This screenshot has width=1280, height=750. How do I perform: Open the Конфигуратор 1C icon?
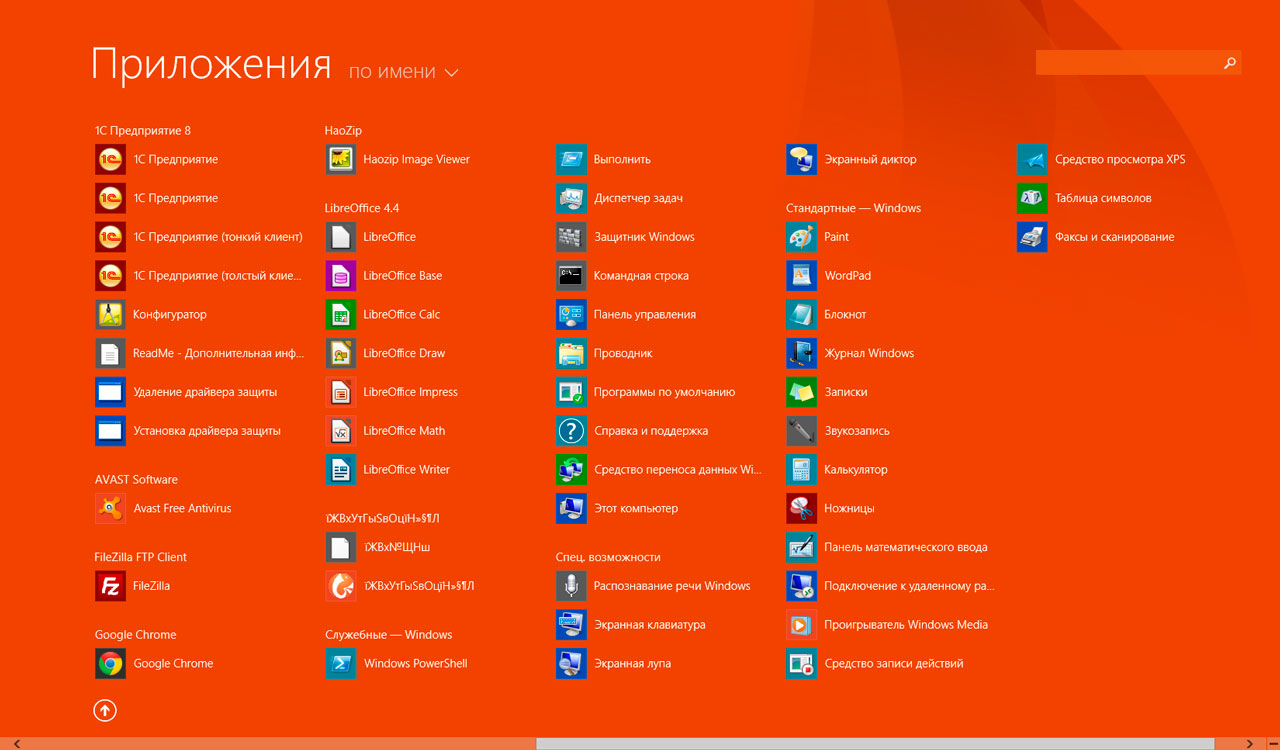tap(110, 315)
